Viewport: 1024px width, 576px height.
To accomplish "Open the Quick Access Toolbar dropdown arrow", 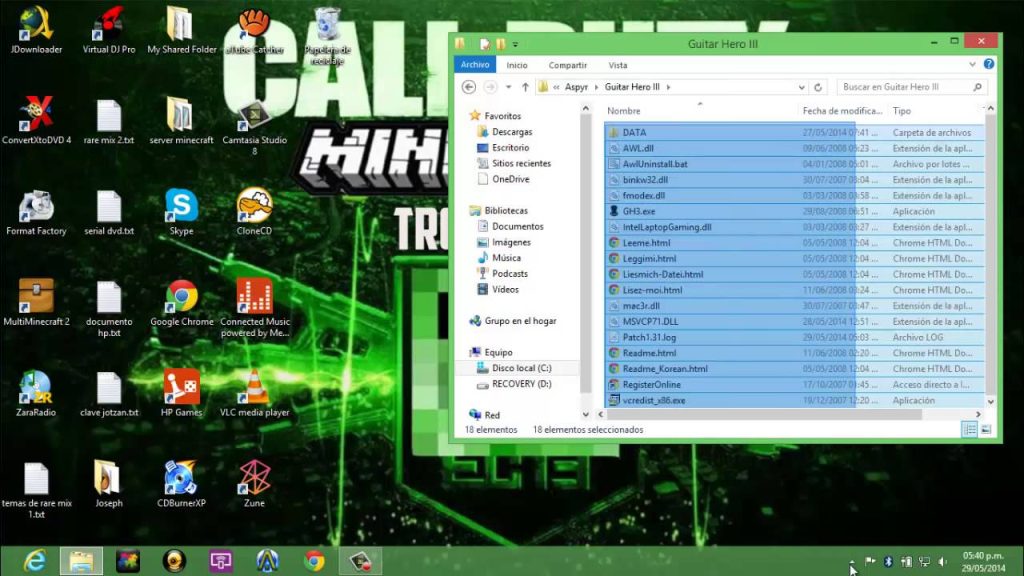I will [516, 44].
